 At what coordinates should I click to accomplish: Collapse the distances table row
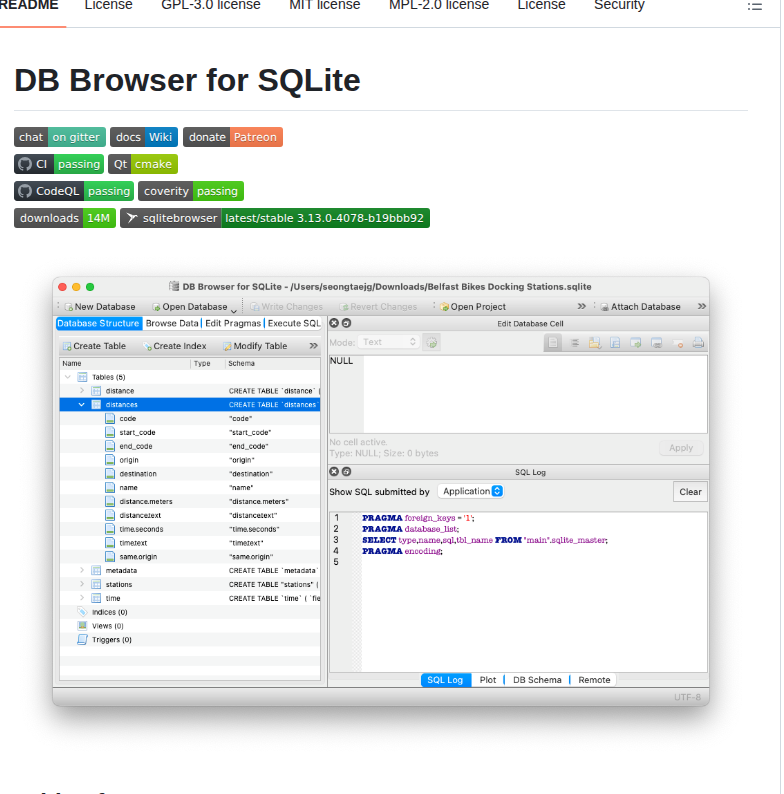coord(82,405)
